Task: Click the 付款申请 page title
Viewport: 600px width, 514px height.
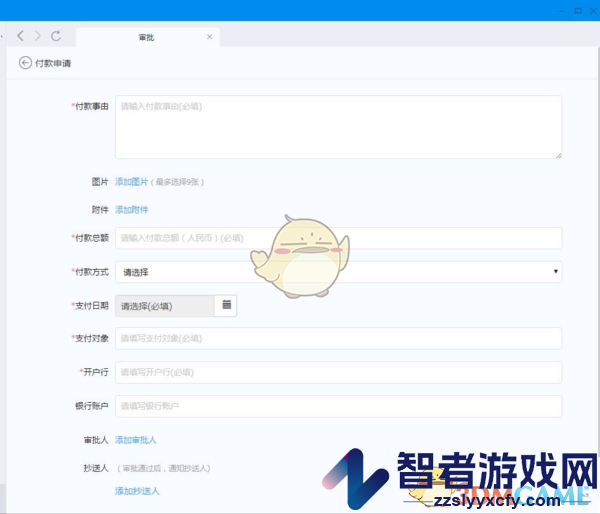Action: [x=53, y=63]
